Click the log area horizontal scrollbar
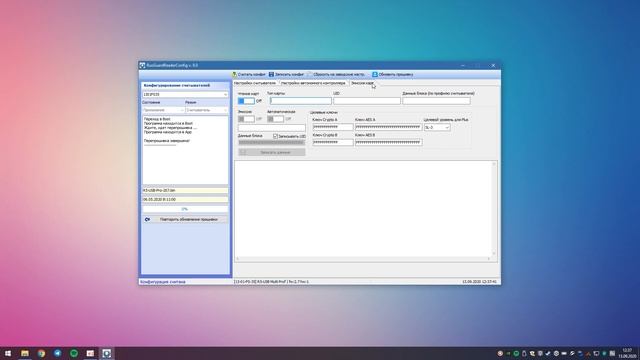640x360 pixels. click(363, 259)
